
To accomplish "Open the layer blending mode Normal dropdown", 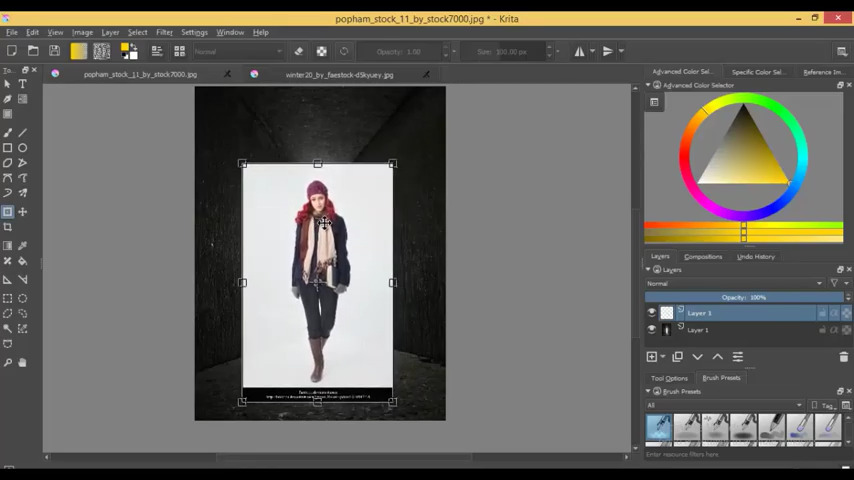I will pyautogui.click(x=735, y=283).
